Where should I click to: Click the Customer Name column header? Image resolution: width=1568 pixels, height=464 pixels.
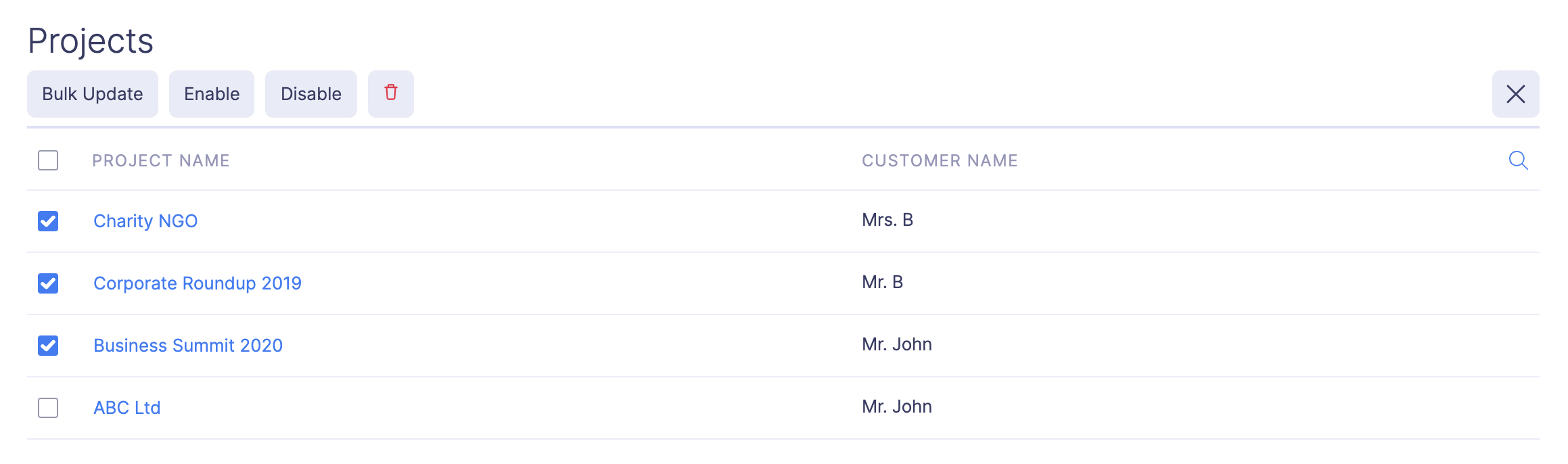pyautogui.click(x=940, y=160)
